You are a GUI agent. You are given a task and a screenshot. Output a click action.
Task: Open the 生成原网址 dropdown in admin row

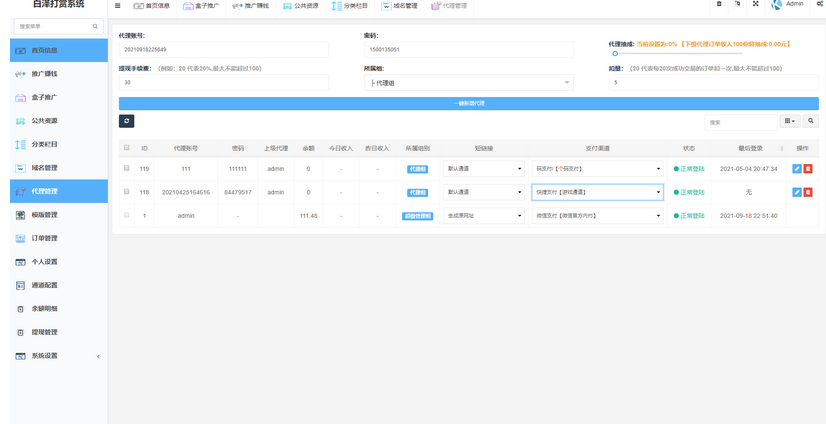pos(484,215)
